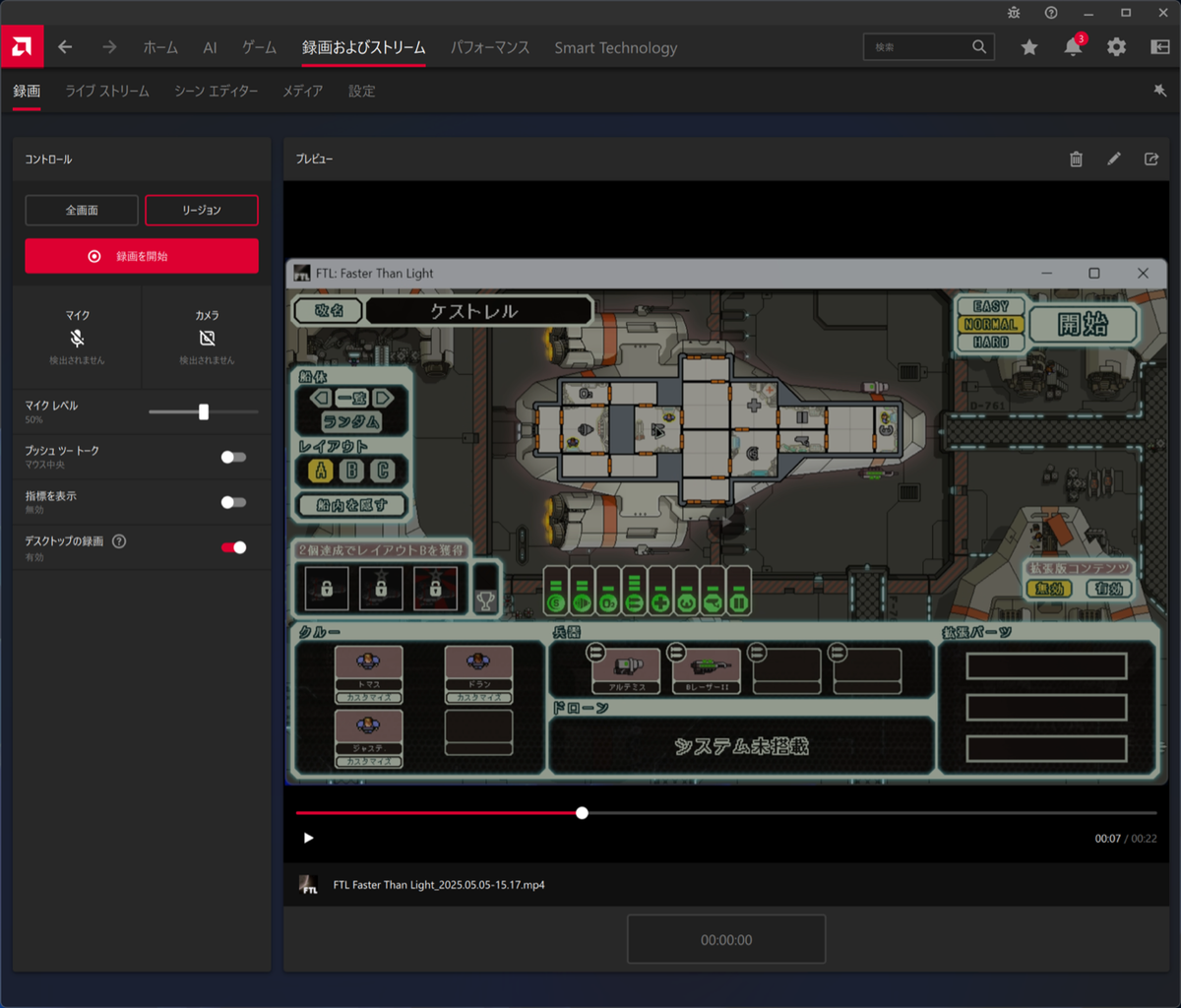1181x1008 pixels.
Task: Click the bug report icon
Action: coord(1014,13)
